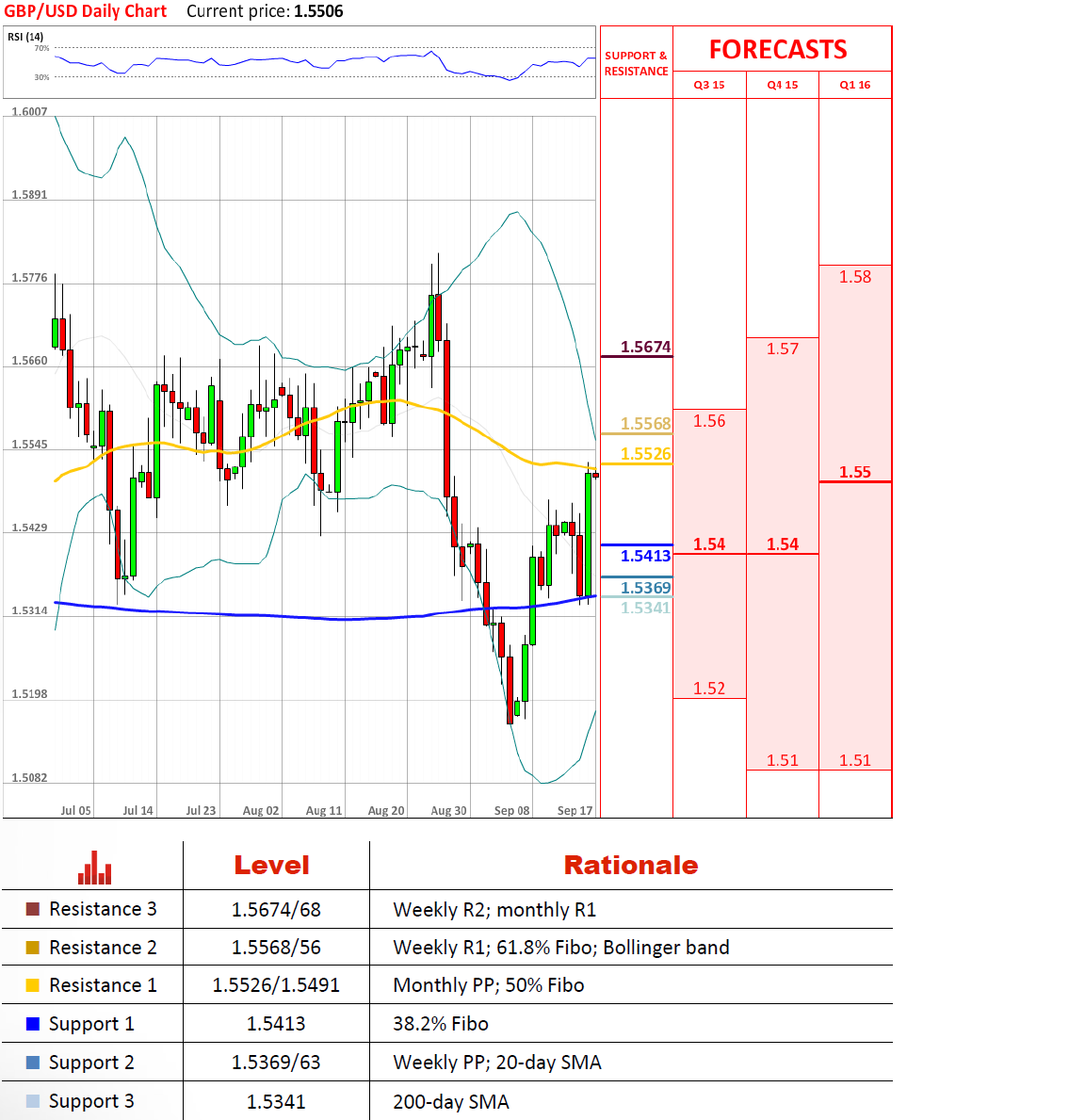Click the Support 1 blue color square
Image resolution: width=1085 pixels, height=1120 pixels.
point(32,1024)
